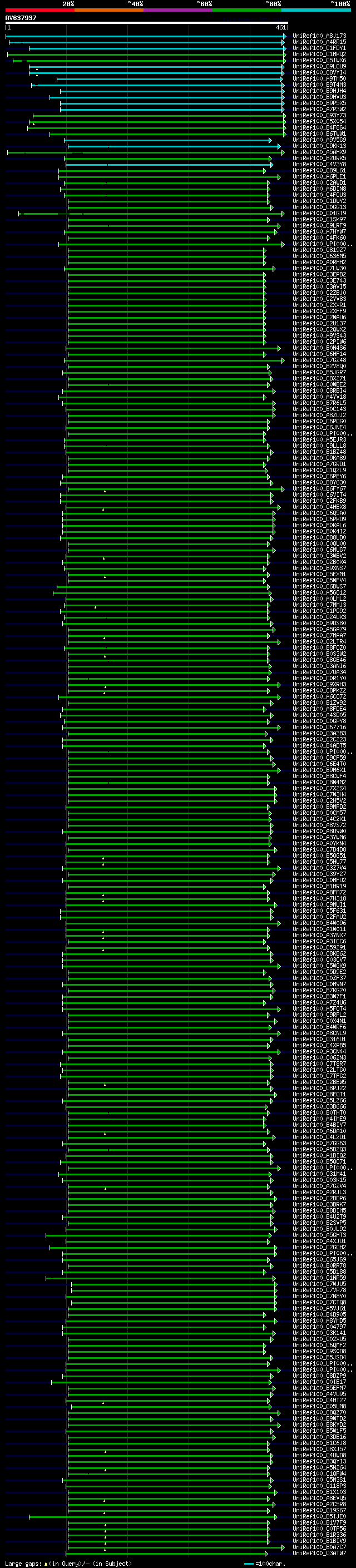This screenshot has height=1568, width=356.
Task: Click the query end position 461
Action: click(280, 27)
